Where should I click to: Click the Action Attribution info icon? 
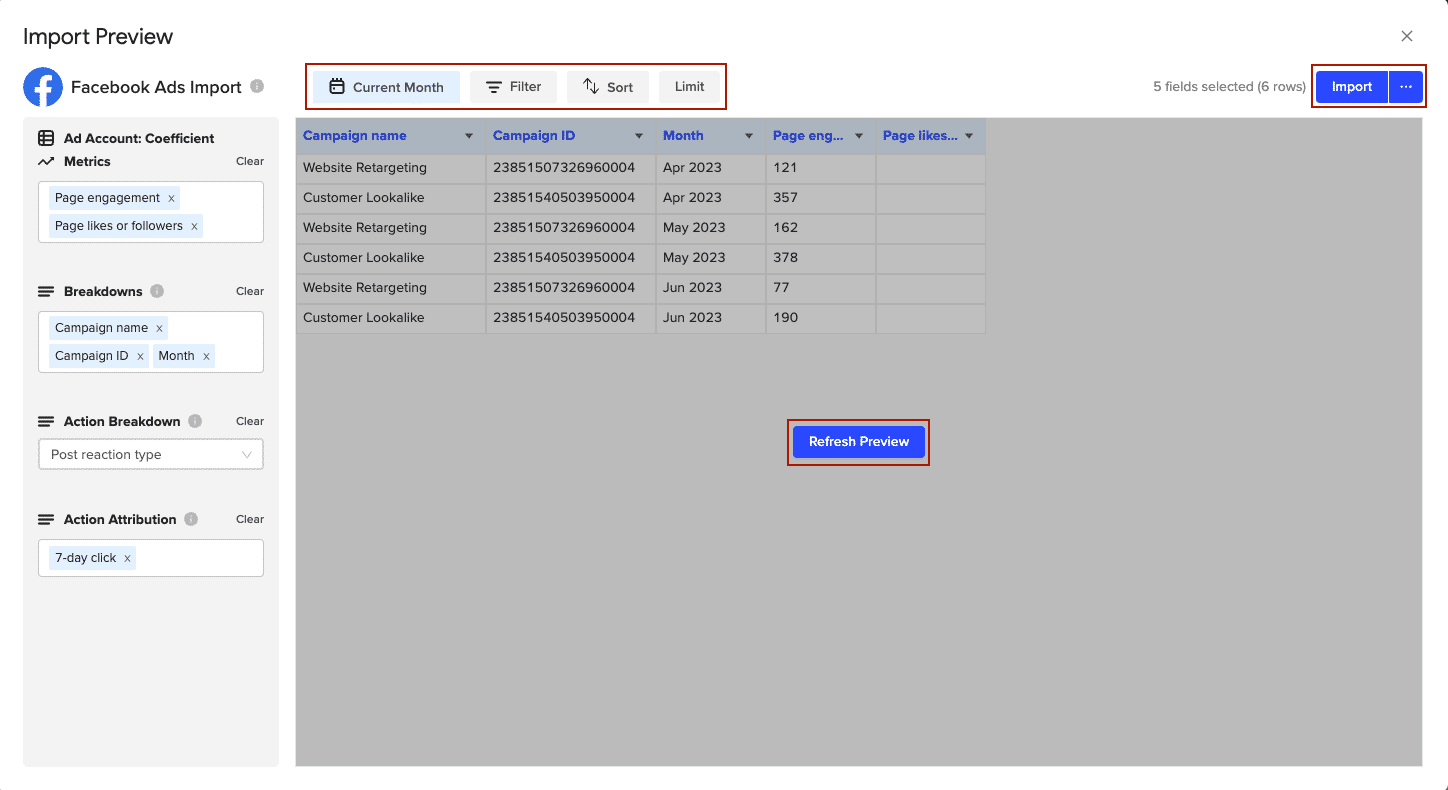[x=191, y=519]
